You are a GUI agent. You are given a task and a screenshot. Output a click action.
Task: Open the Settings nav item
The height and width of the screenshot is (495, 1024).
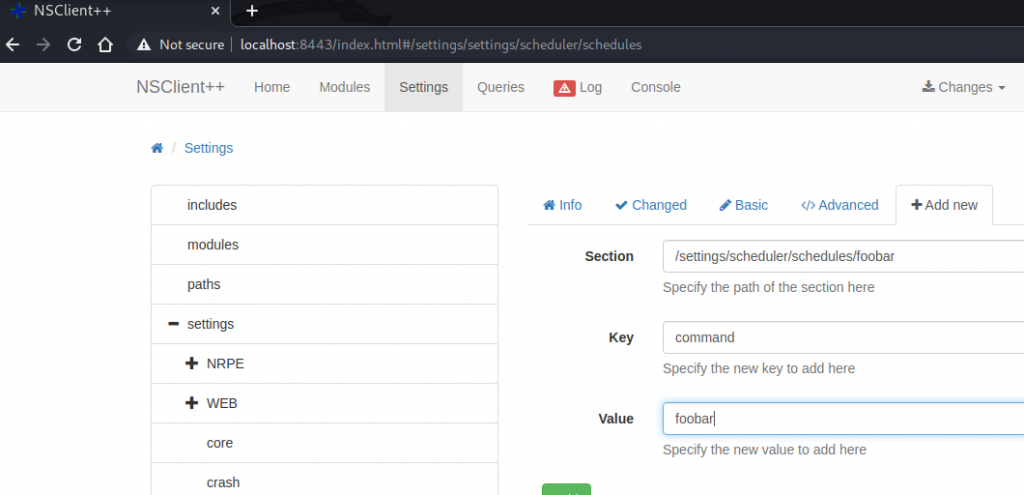pyautogui.click(x=424, y=87)
